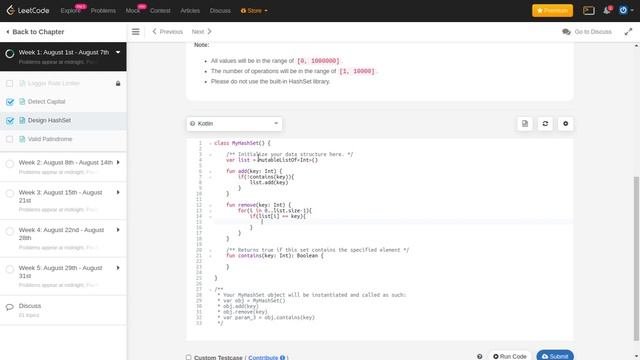Viewport: 640px width, 360px height.
Task: Open the sidebar hamburger menu icon
Action: [136, 31]
